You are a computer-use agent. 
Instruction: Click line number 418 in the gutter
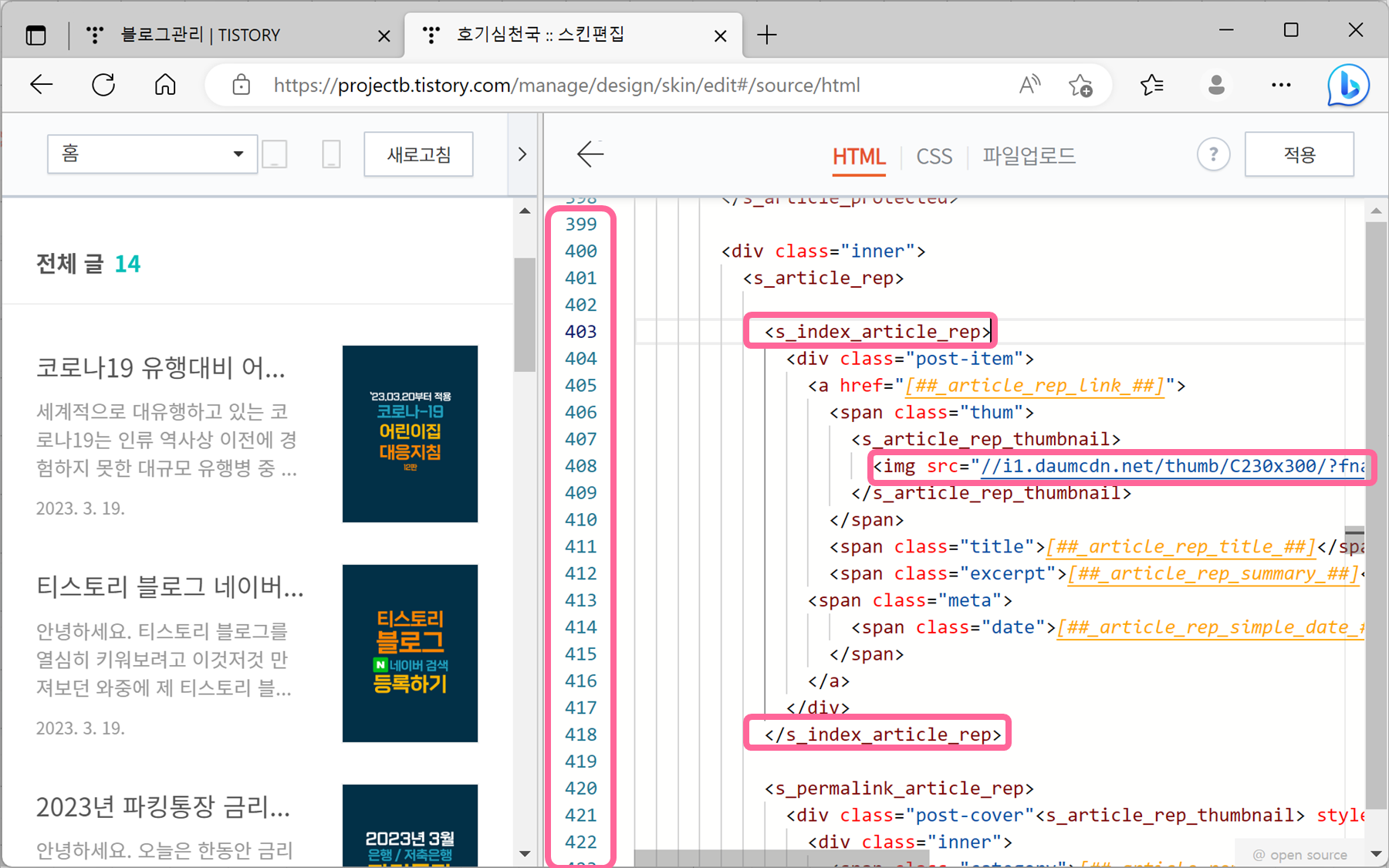click(x=580, y=735)
